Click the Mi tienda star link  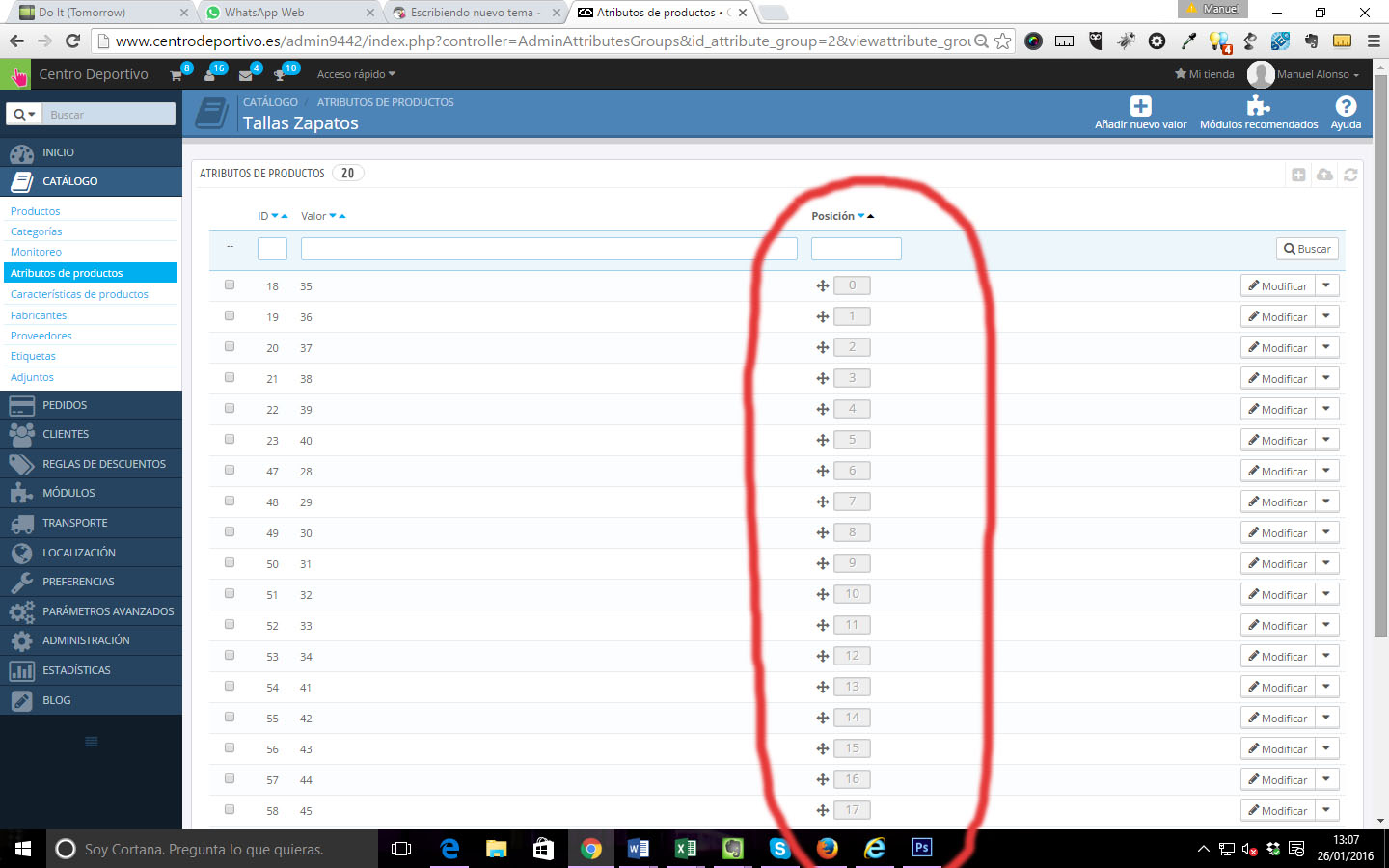click(x=1204, y=74)
